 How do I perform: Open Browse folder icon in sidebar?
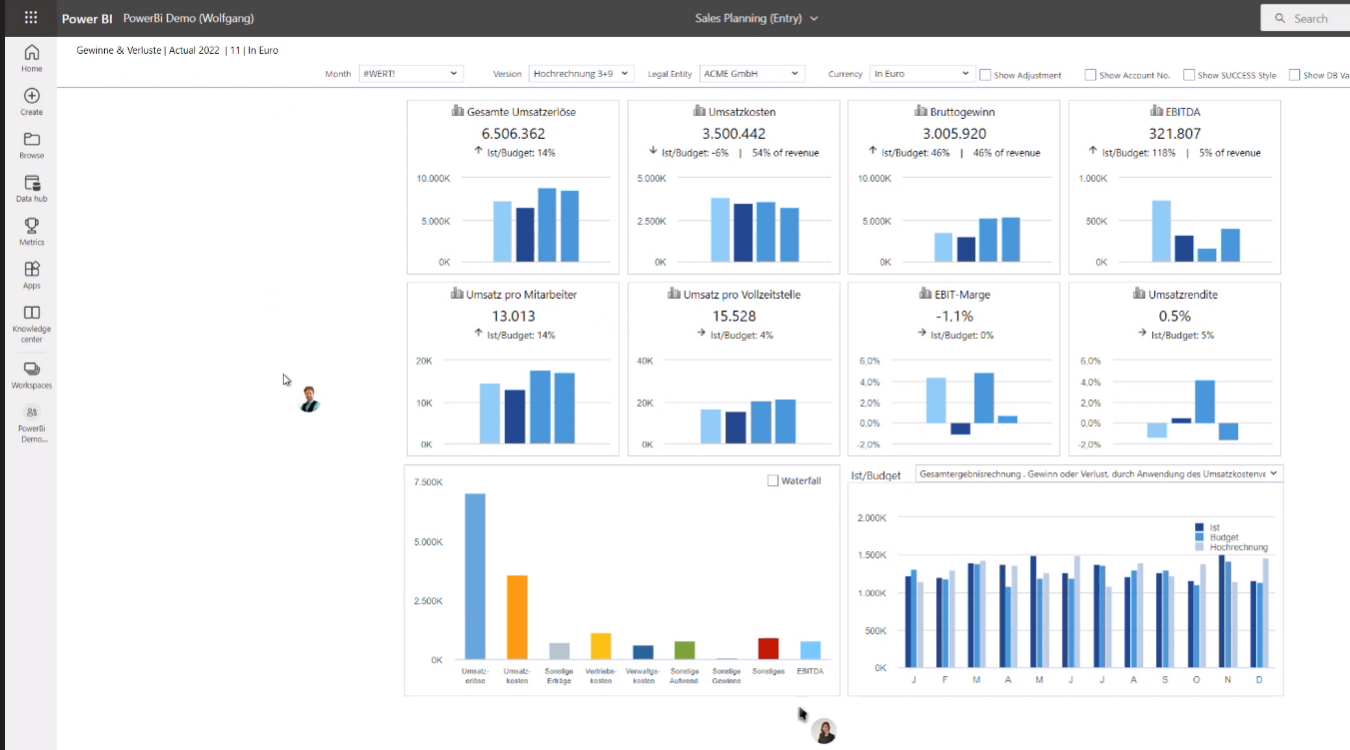32,140
